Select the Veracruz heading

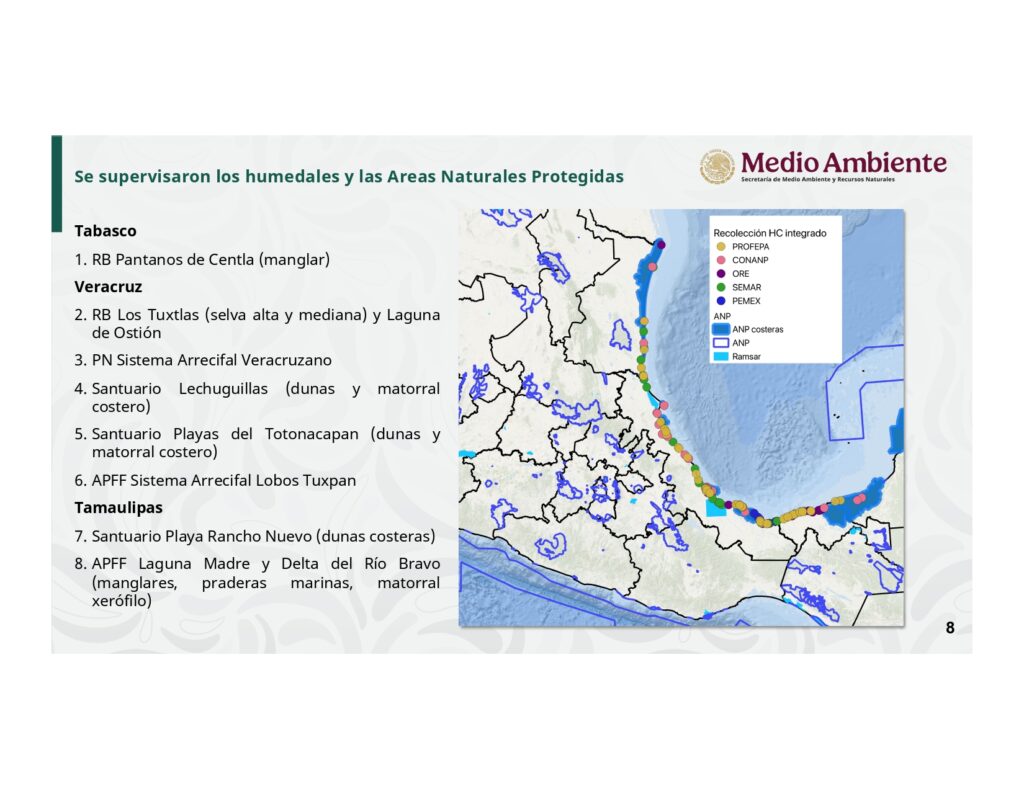point(108,287)
